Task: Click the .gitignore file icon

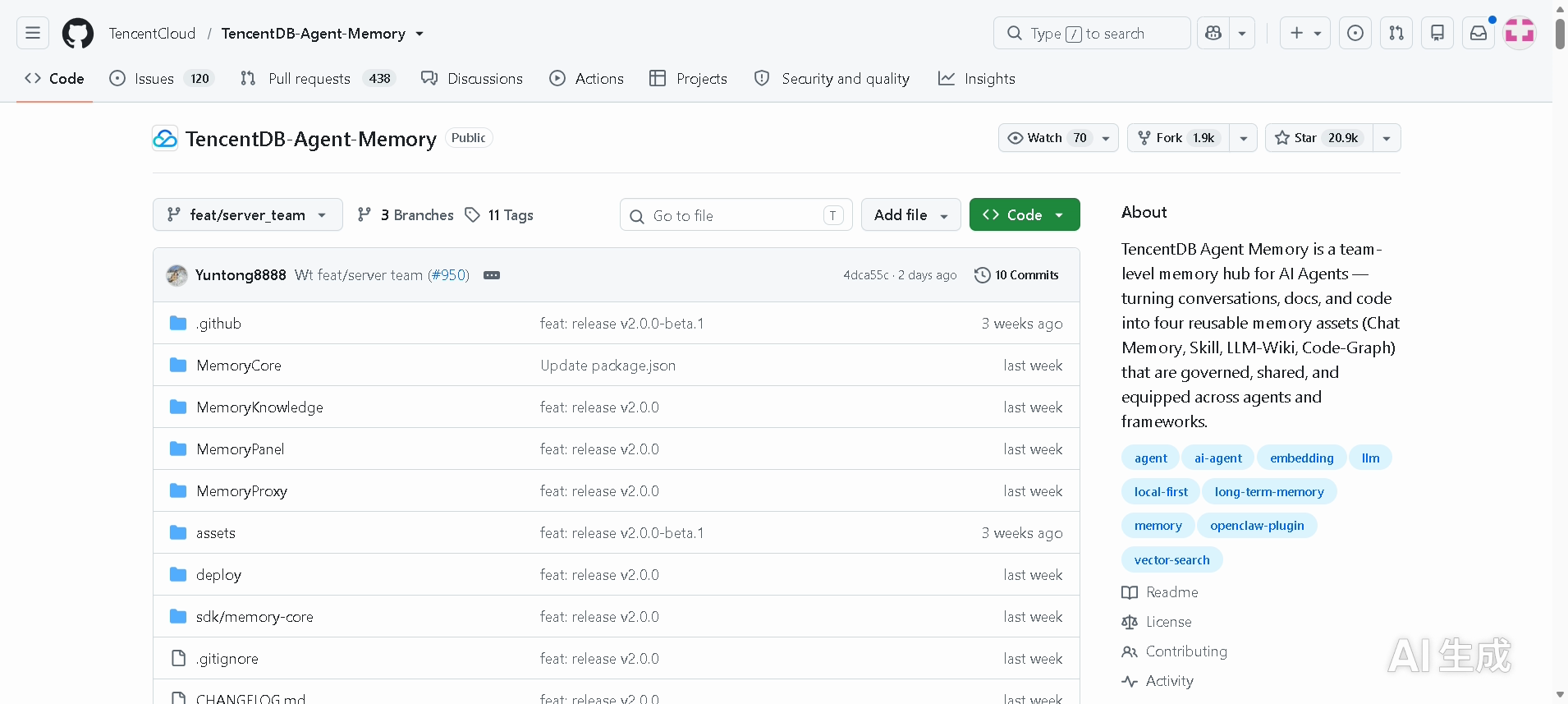Action: tap(178, 658)
